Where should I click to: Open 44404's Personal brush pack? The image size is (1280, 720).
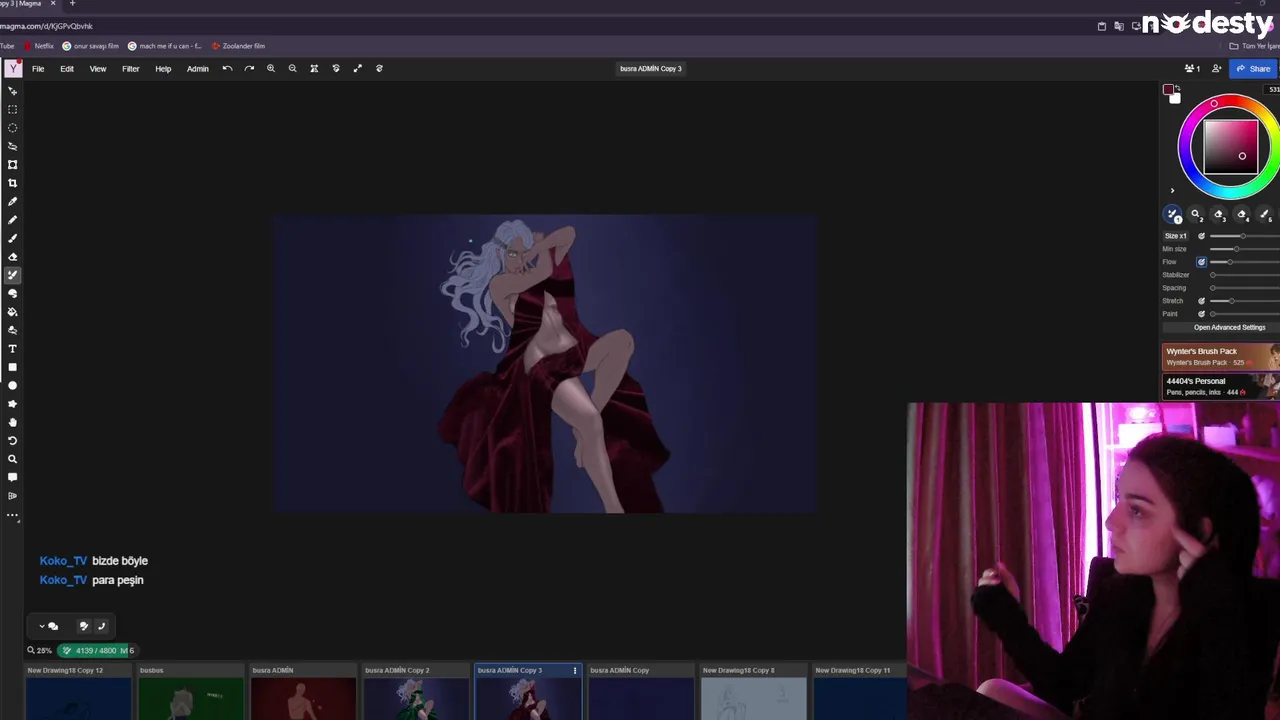coord(1221,386)
